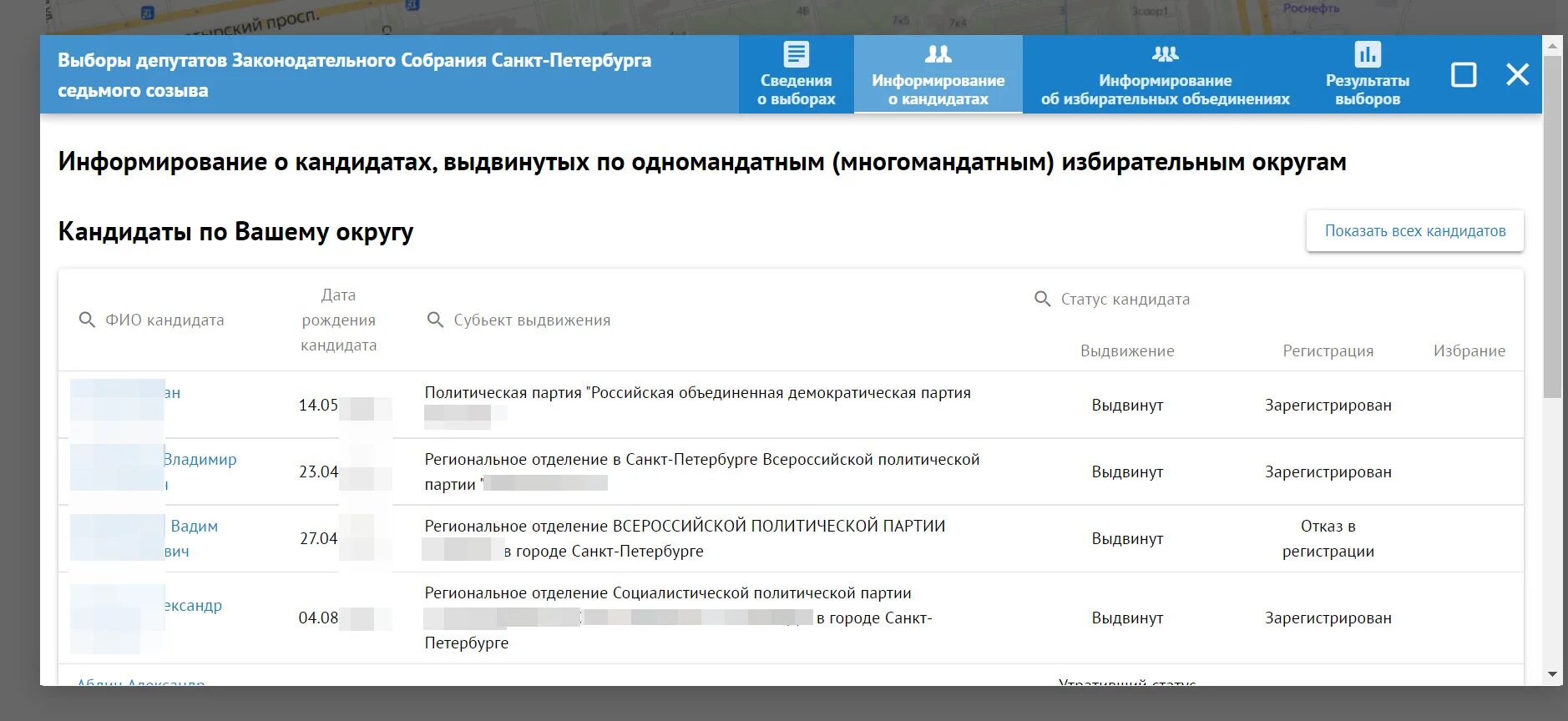
Task: Click Показать всех кандидатов button
Action: (x=1414, y=231)
